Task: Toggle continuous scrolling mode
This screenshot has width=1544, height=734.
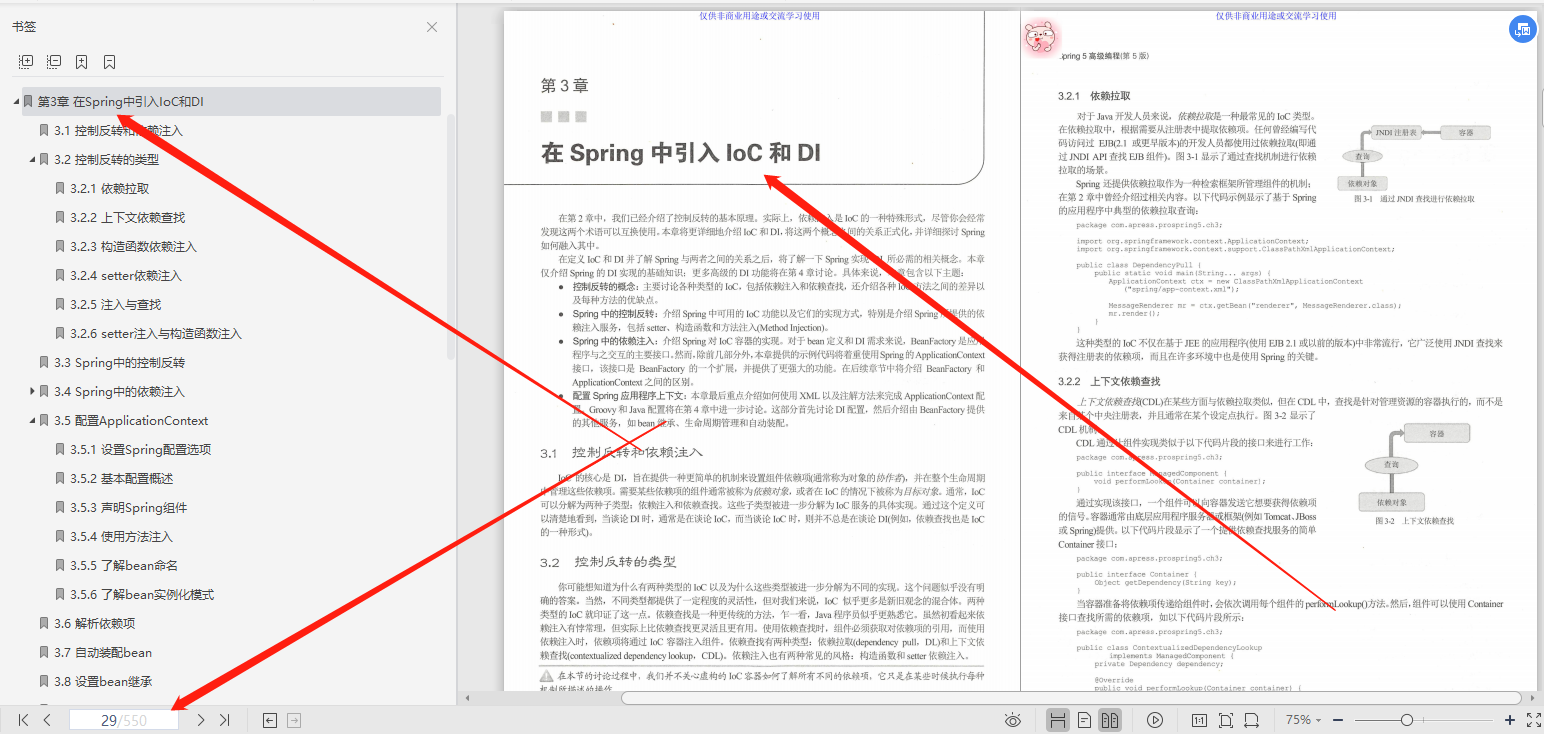Action: click(x=1058, y=720)
